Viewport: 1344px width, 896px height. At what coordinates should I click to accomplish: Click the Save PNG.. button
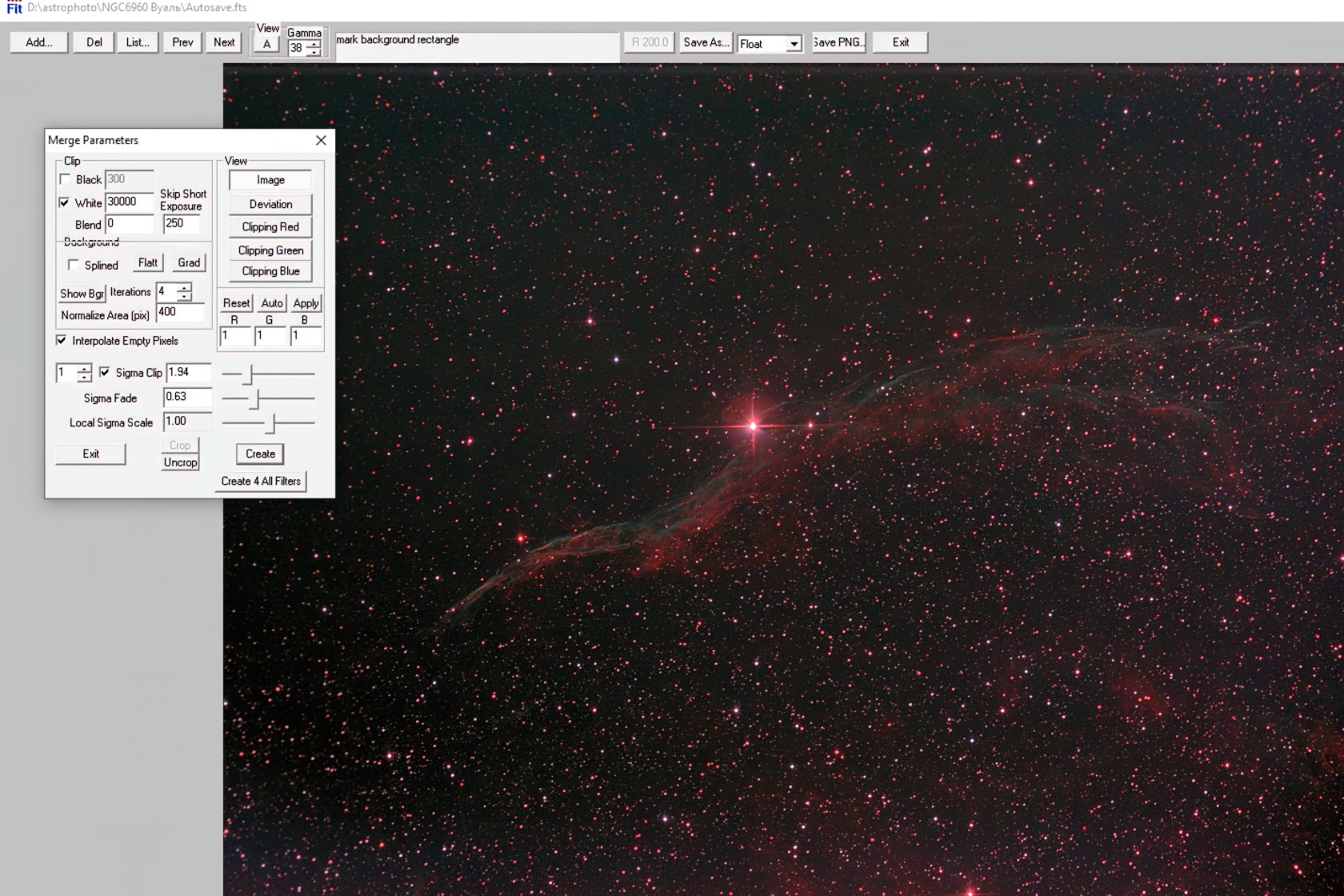[x=838, y=42]
